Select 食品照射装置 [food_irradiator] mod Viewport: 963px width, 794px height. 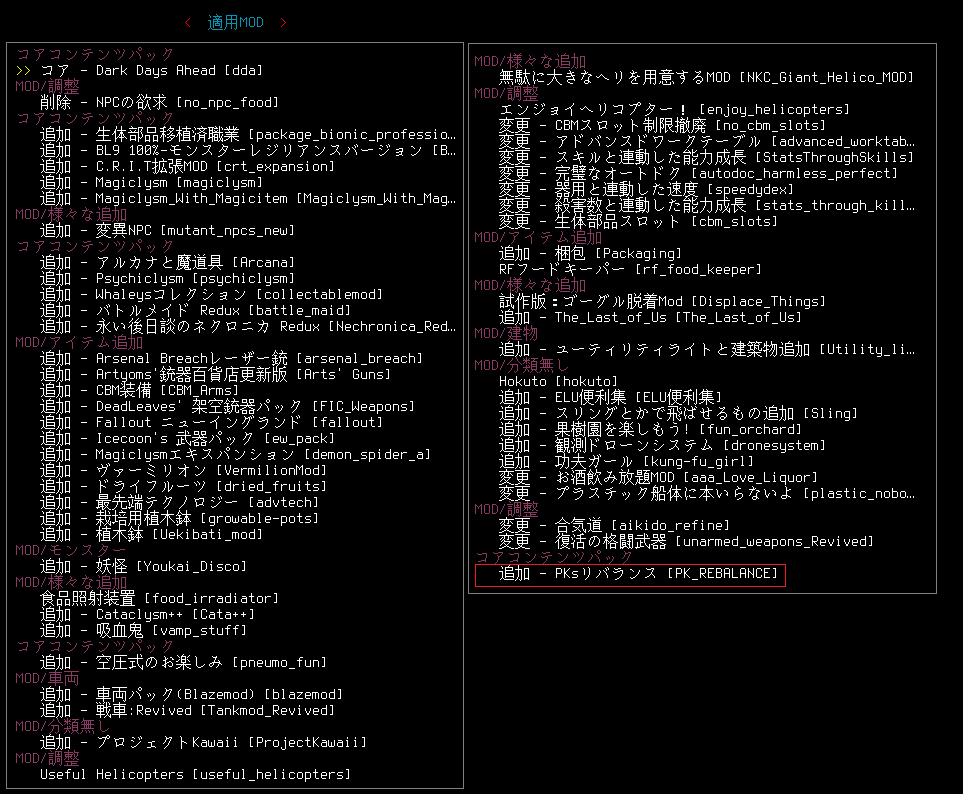point(159,599)
